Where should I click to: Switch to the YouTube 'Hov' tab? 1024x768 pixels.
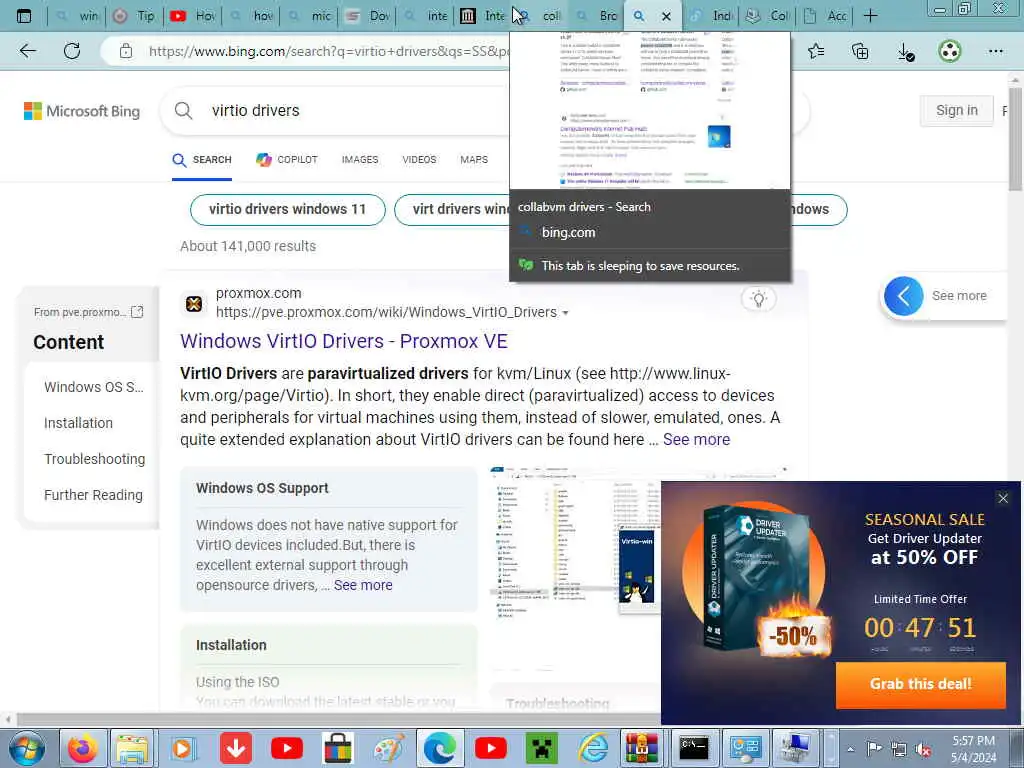(x=193, y=16)
